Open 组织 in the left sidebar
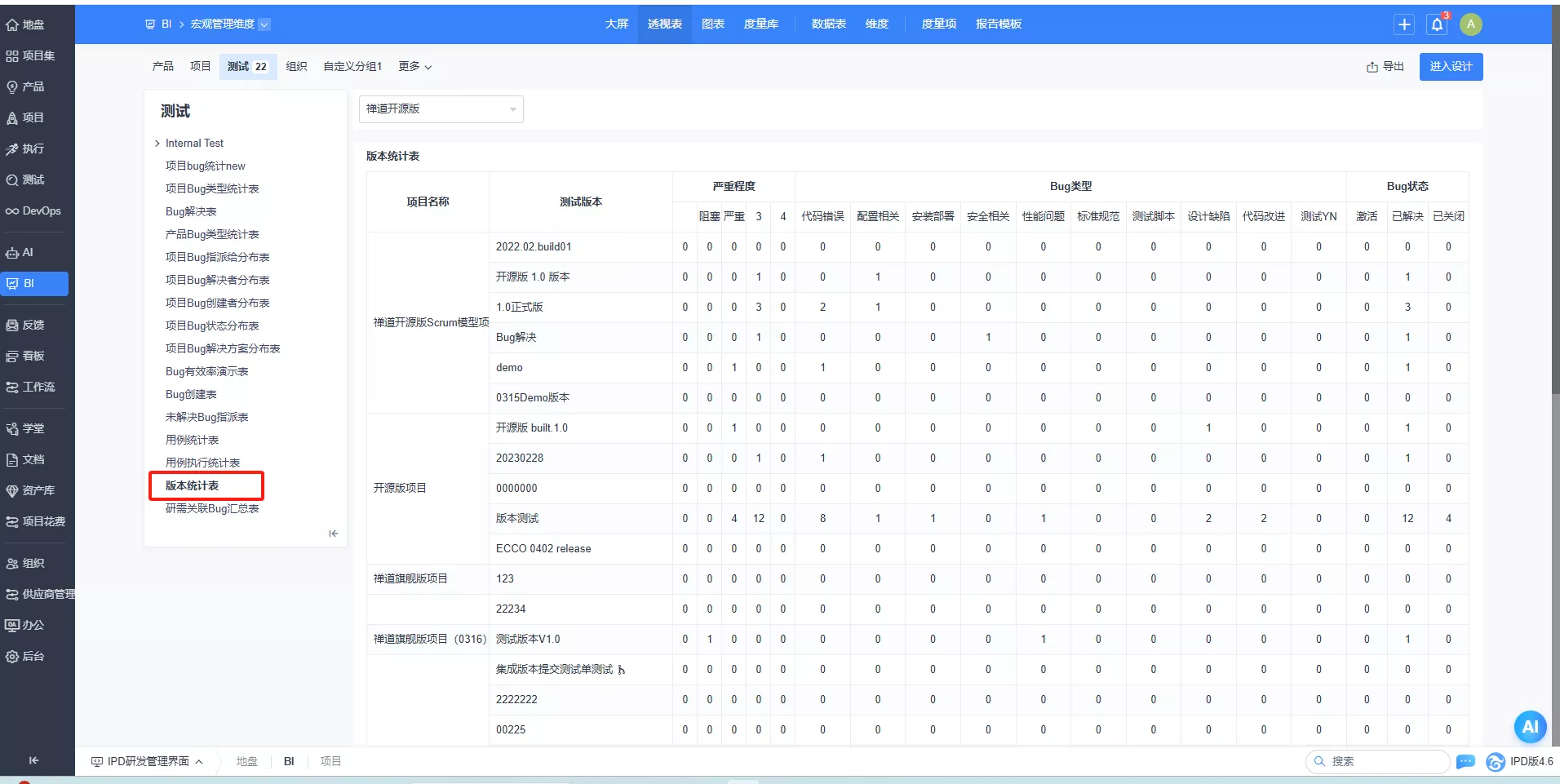 click(25, 563)
